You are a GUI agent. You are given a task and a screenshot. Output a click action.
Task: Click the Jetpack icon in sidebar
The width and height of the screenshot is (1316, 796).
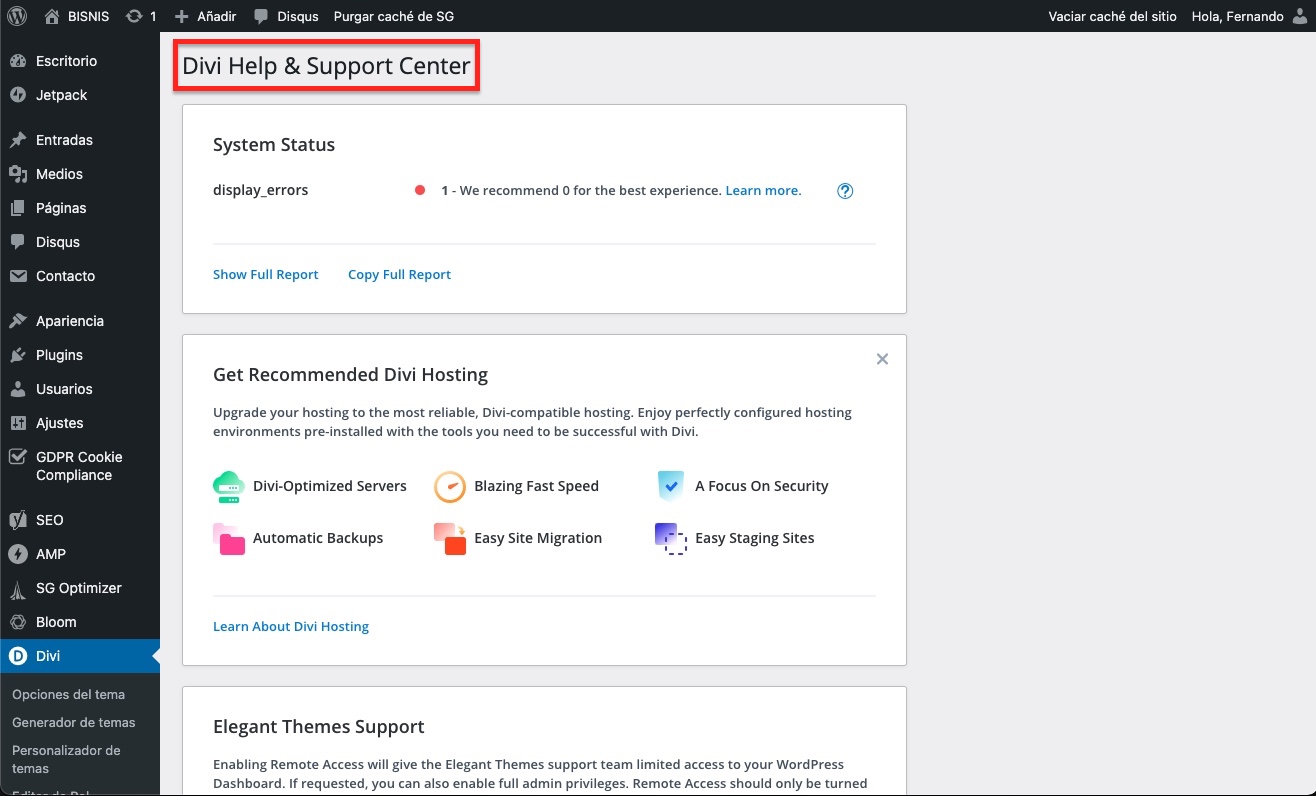point(17,95)
